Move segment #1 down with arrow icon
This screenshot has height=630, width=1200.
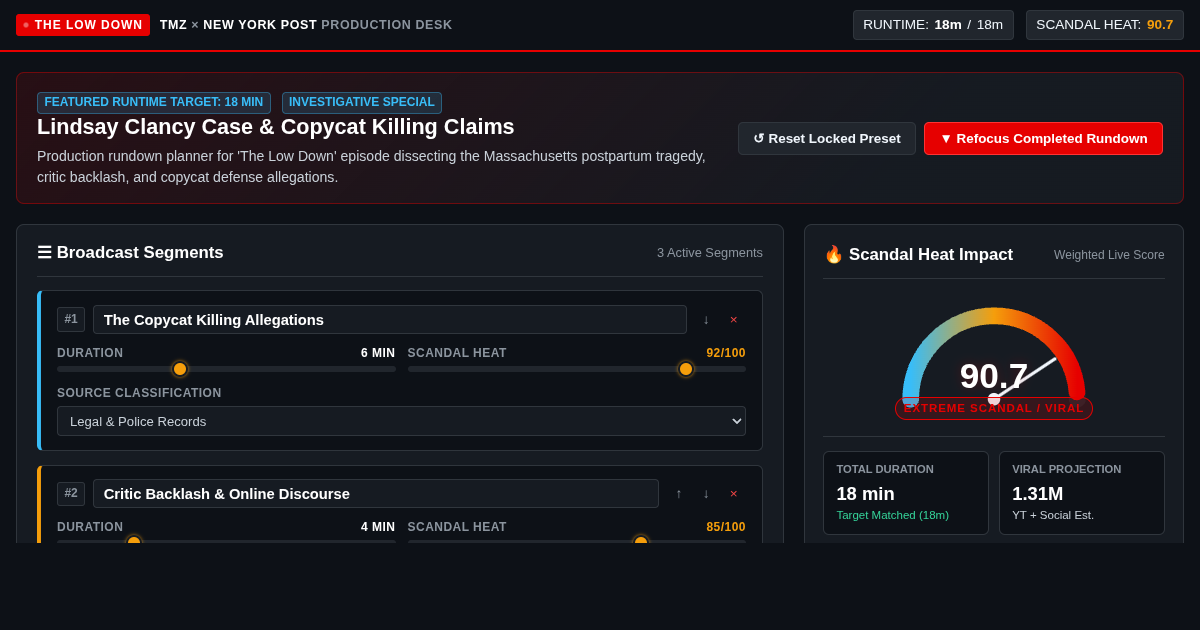pos(706,319)
